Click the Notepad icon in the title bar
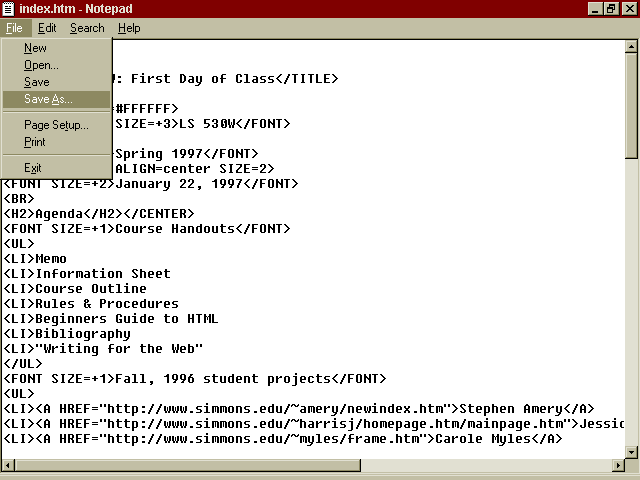Screen dimensions: 640x480 pyautogui.click(x=9, y=9)
